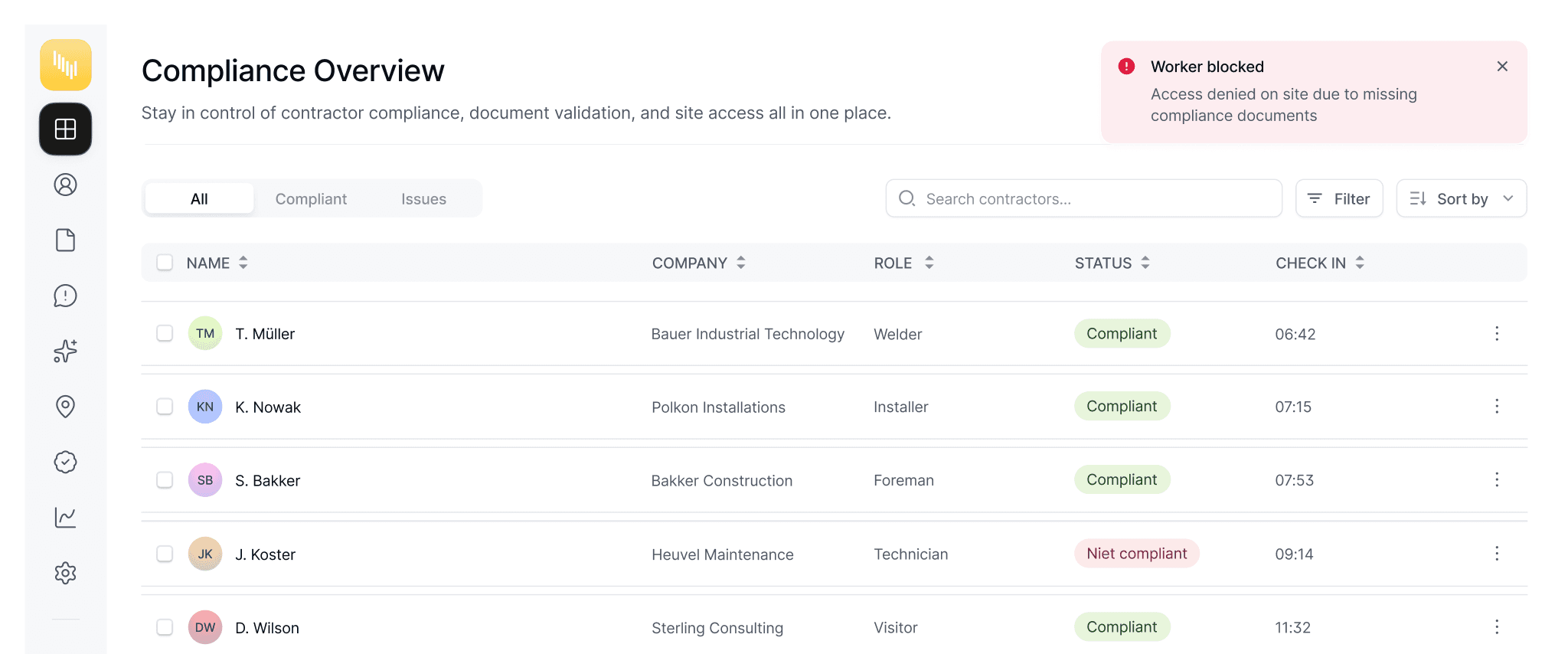Click S. Bakker's Compliant status badge
Image resolution: width=1568 pixels, height=654 pixels.
tap(1122, 479)
